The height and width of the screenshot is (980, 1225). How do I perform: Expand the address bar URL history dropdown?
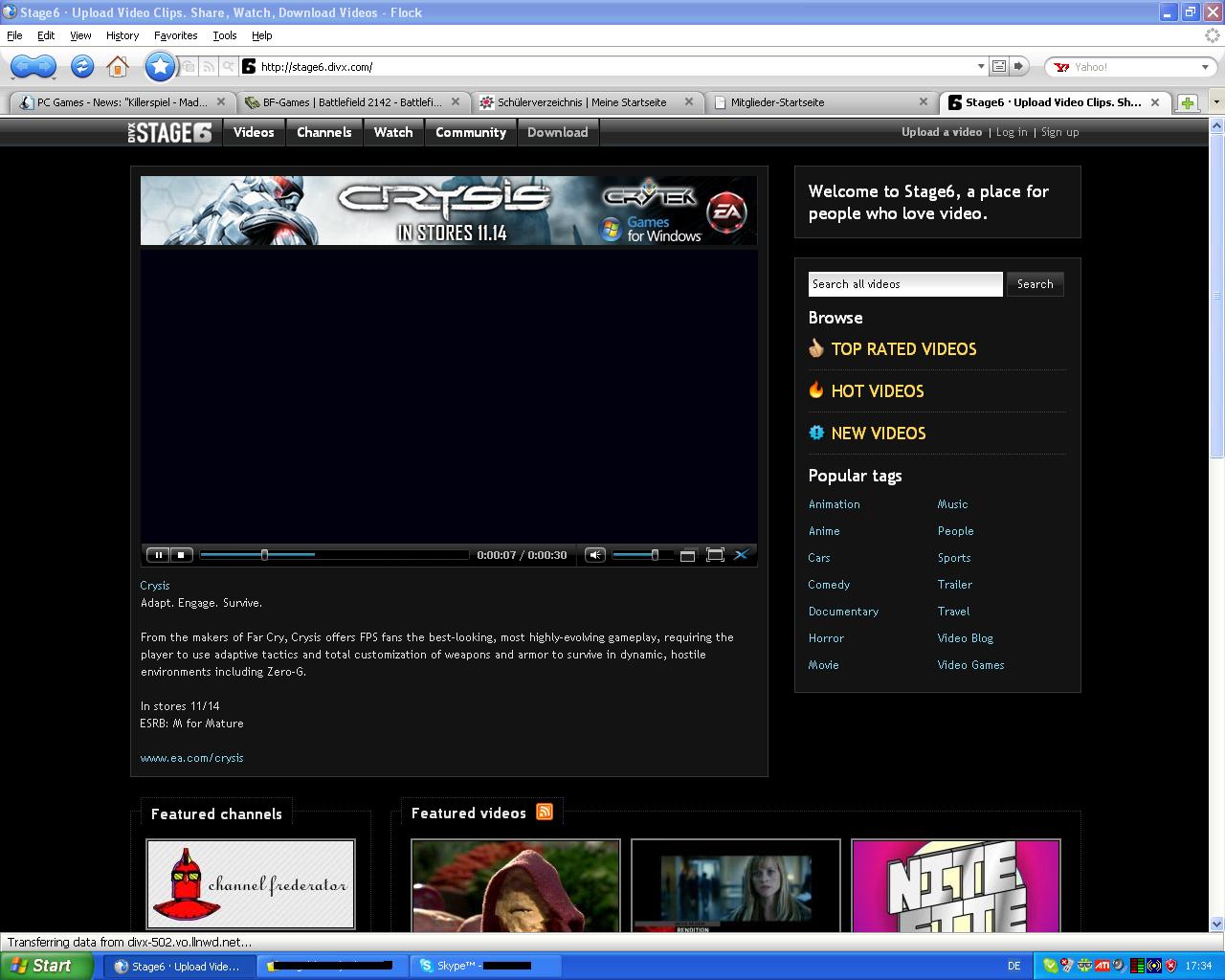981,66
